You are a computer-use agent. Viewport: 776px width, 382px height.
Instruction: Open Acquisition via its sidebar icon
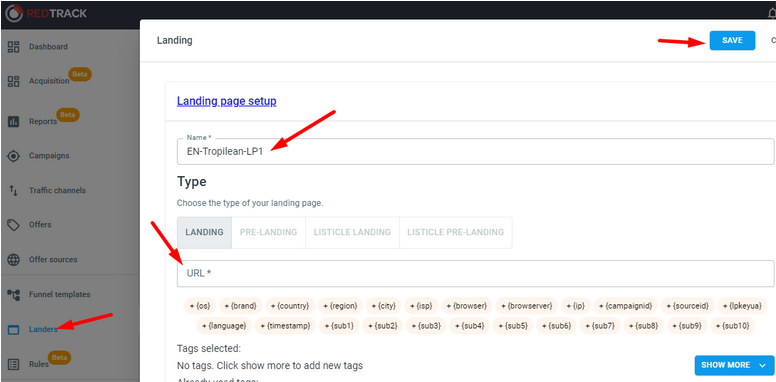14,81
